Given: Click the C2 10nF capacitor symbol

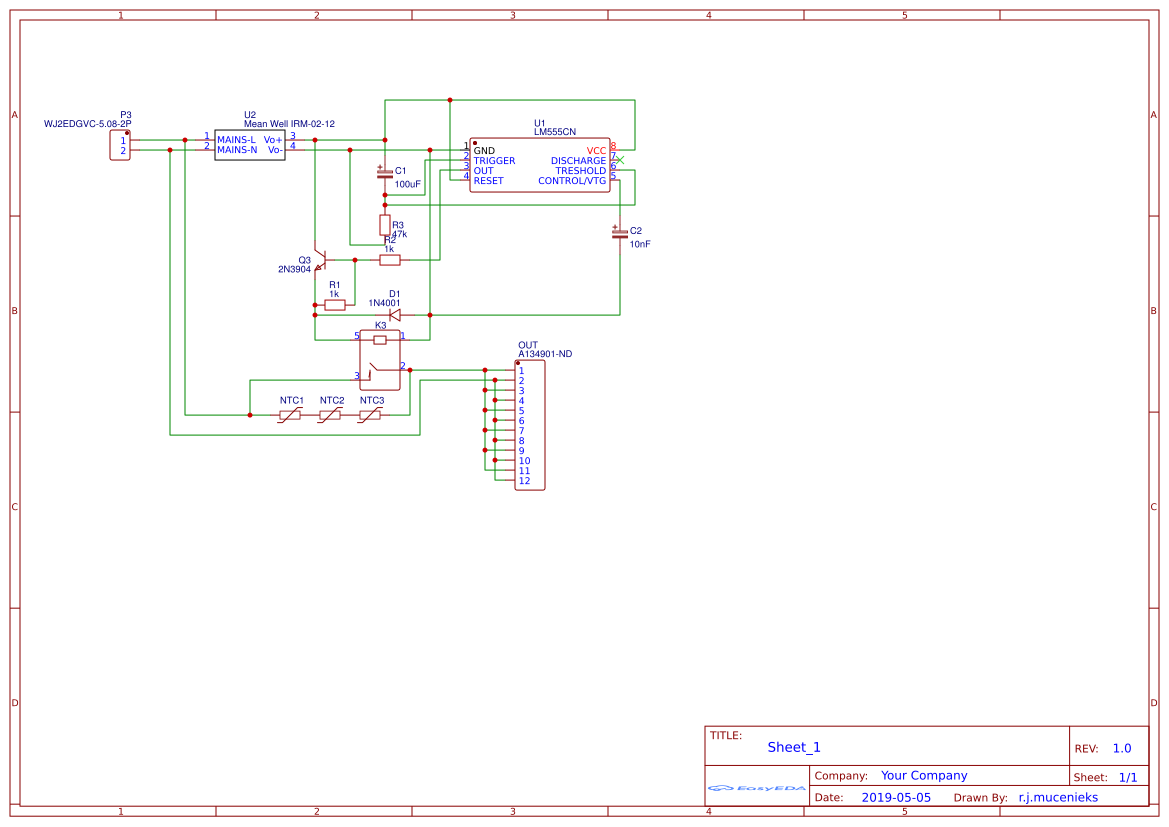Looking at the screenshot, I should 619,233.
